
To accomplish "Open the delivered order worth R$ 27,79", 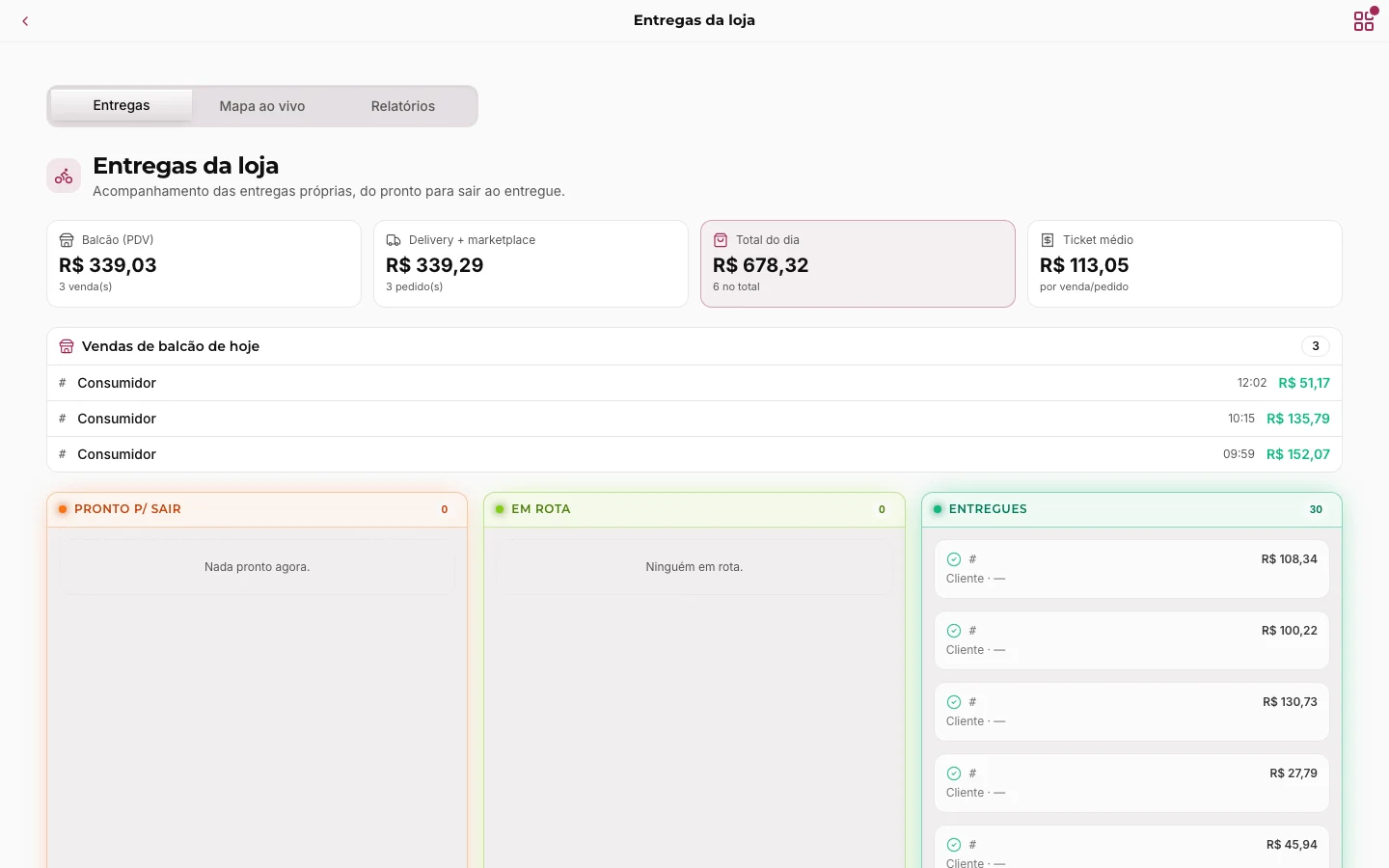I will pyautogui.click(x=1131, y=783).
